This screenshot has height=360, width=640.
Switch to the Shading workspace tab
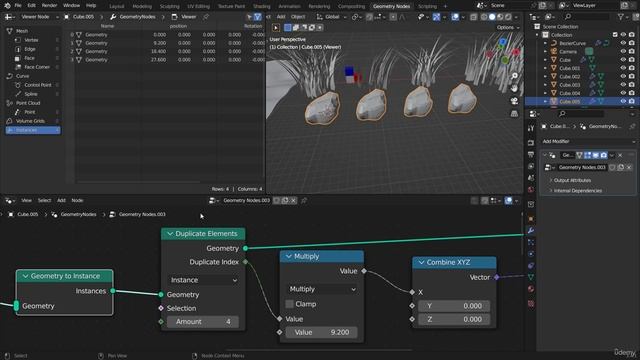click(262, 6)
